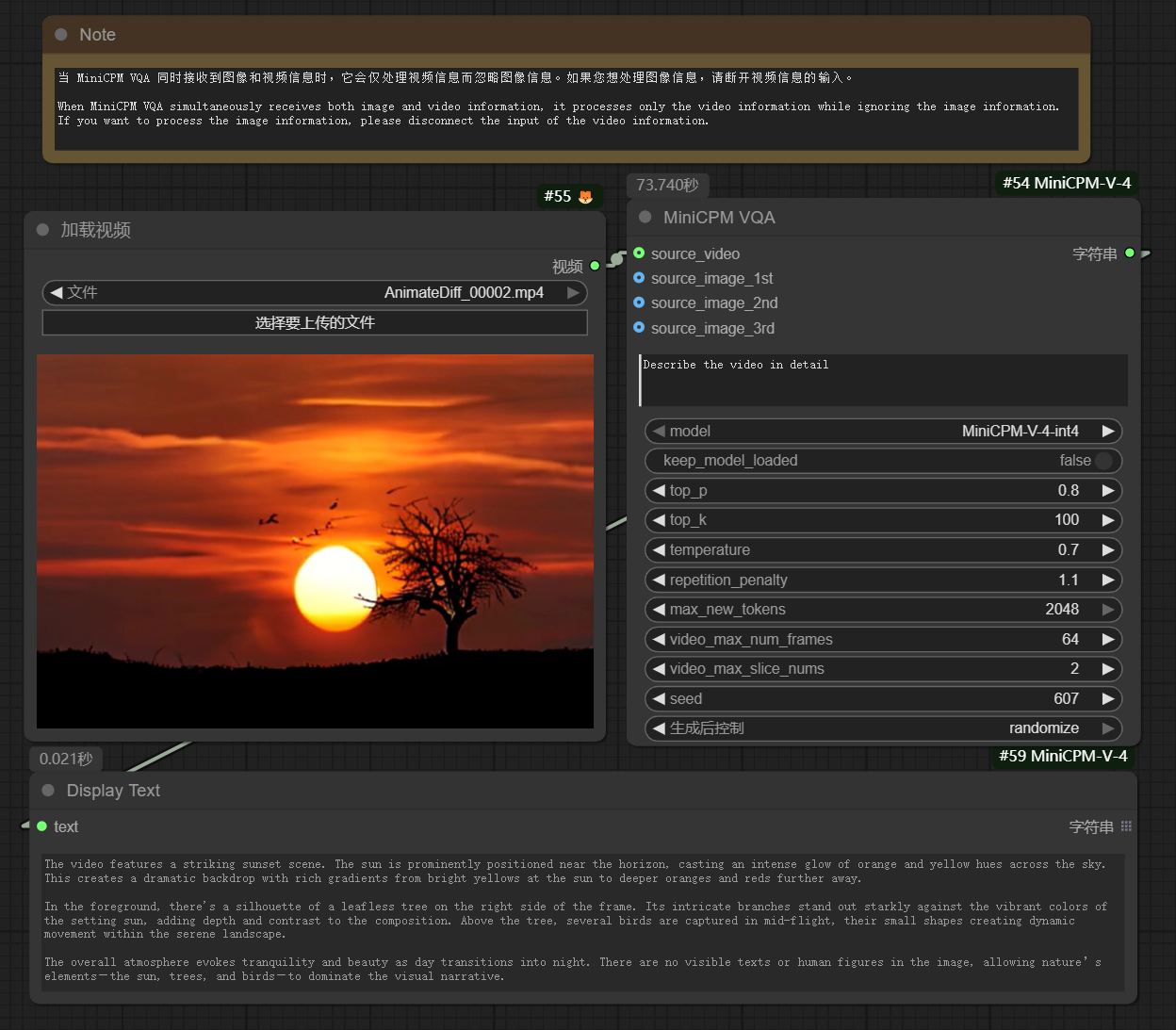
Task: Change 生成后控制 to previous option
Action: click(x=659, y=728)
